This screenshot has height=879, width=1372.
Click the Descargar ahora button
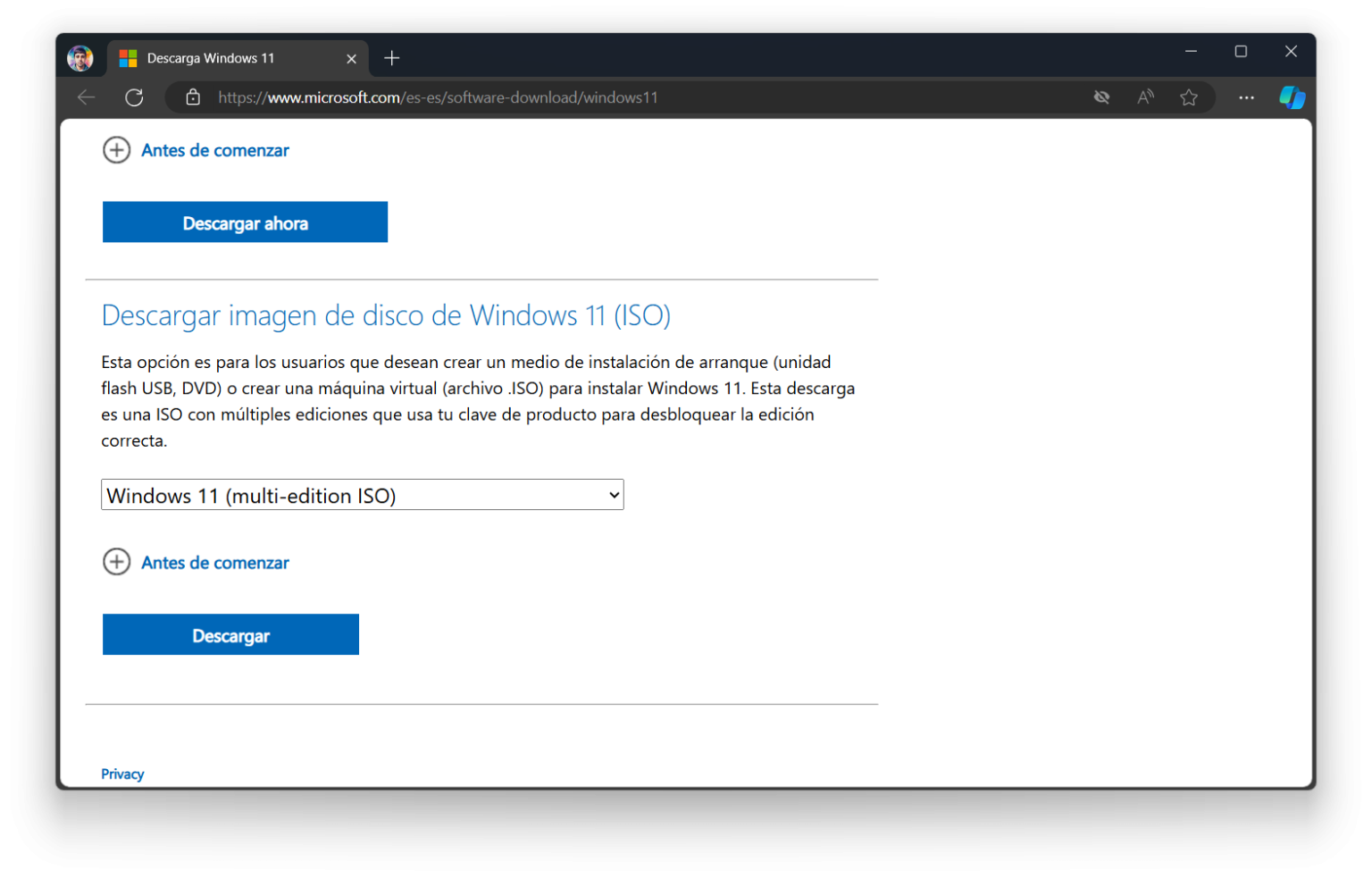pos(245,222)
